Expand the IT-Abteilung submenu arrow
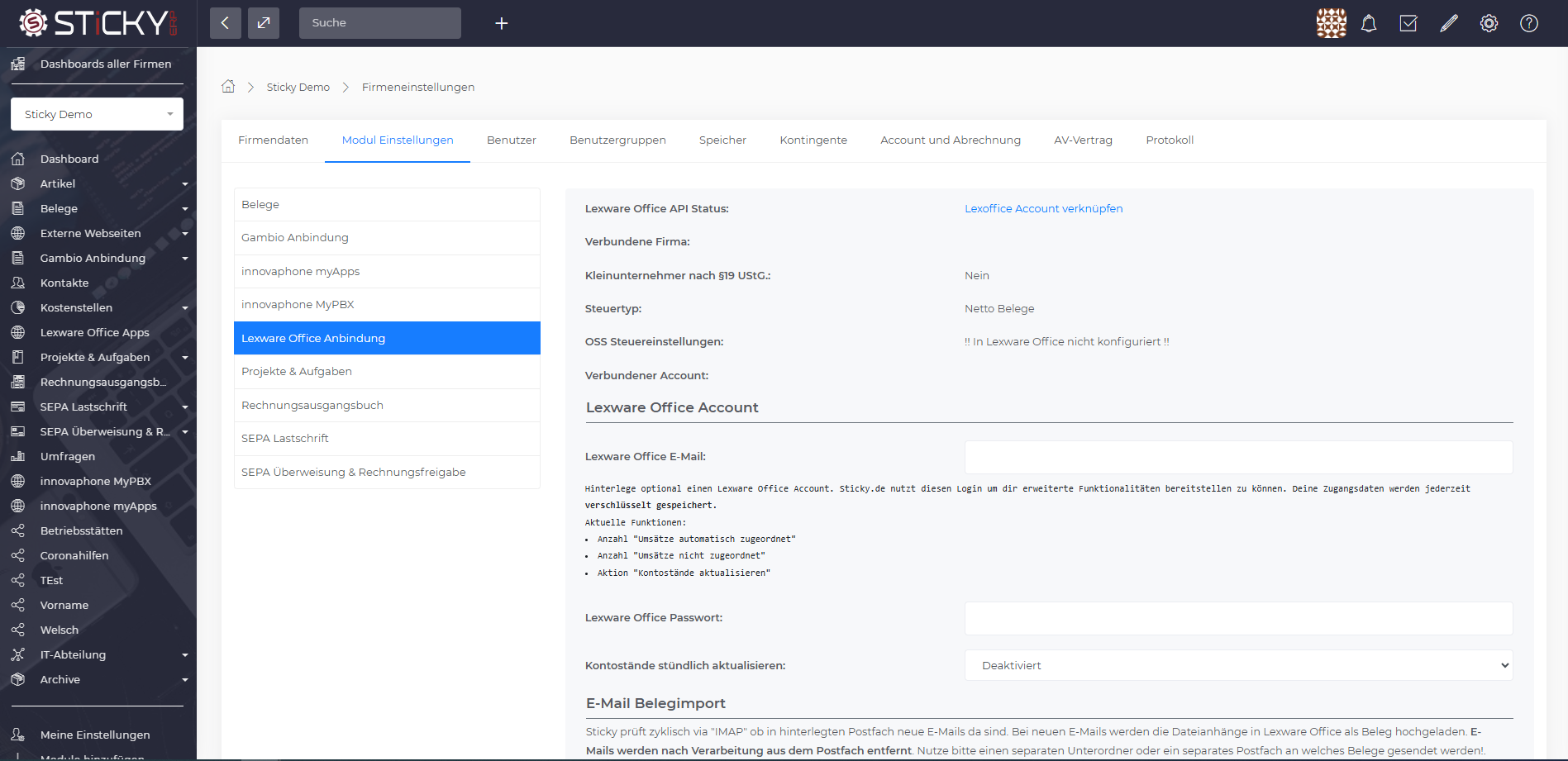The height and width of the screenshot is (761, 1568). click(185, 655)
